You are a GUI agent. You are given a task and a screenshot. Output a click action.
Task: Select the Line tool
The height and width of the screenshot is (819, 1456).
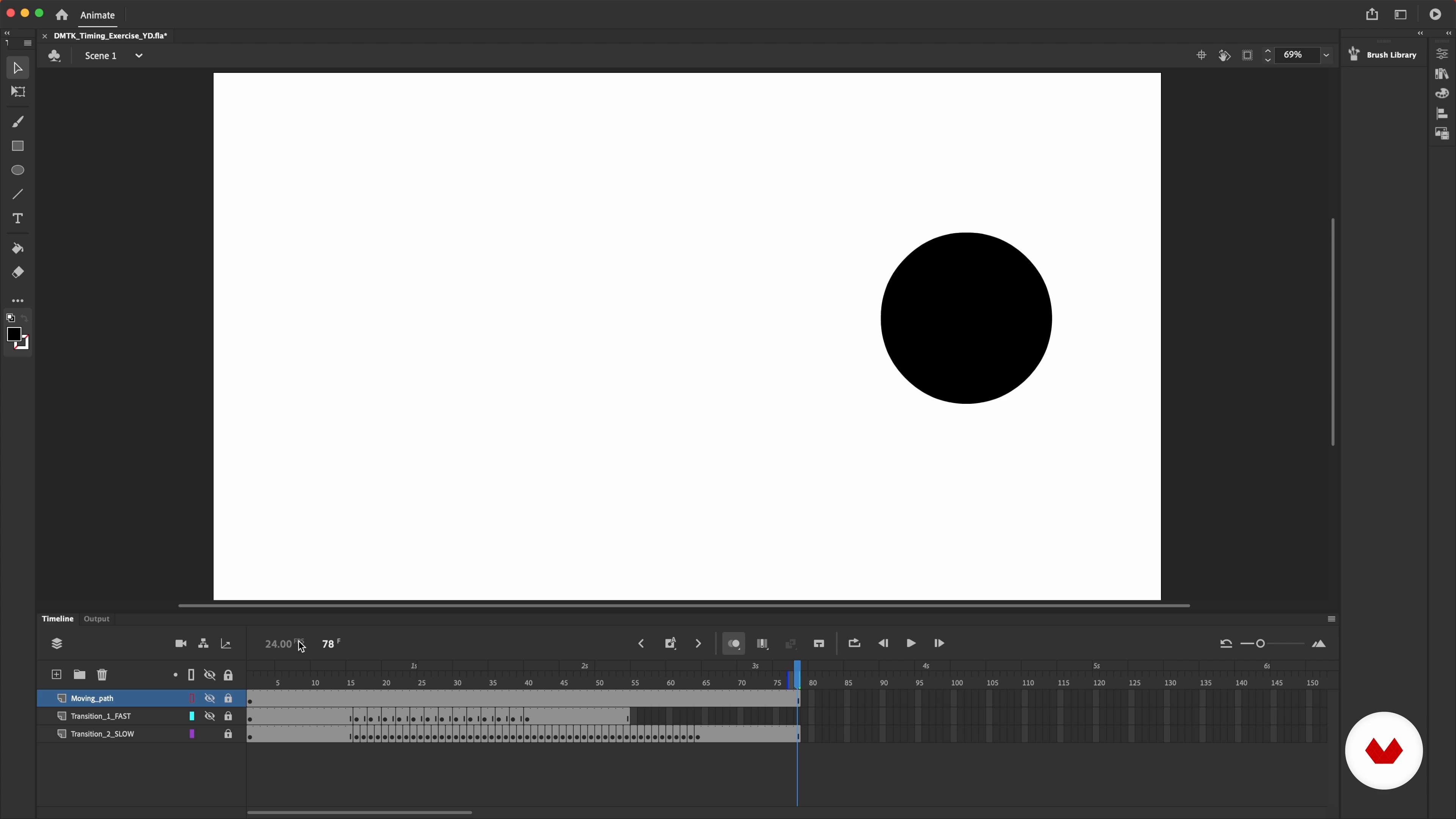17,195
